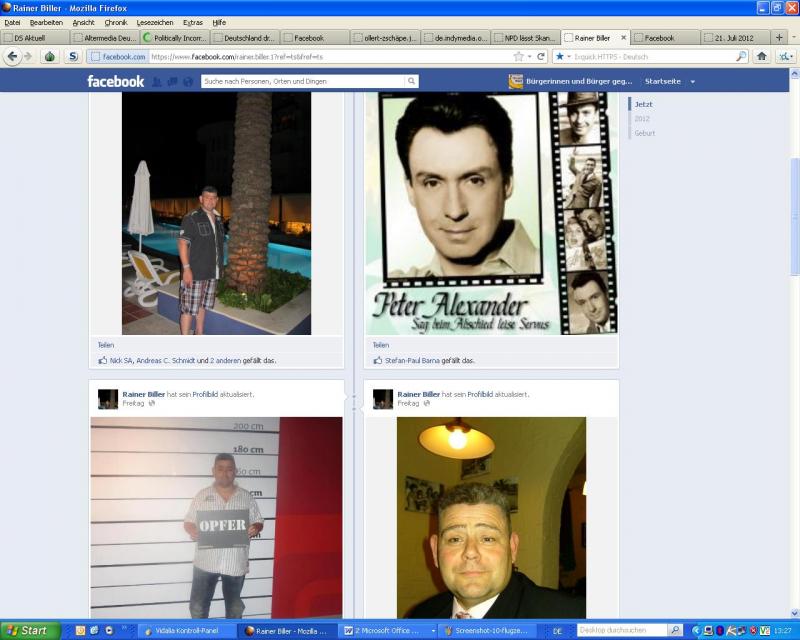Open the Chronik menu

point(116,22)
